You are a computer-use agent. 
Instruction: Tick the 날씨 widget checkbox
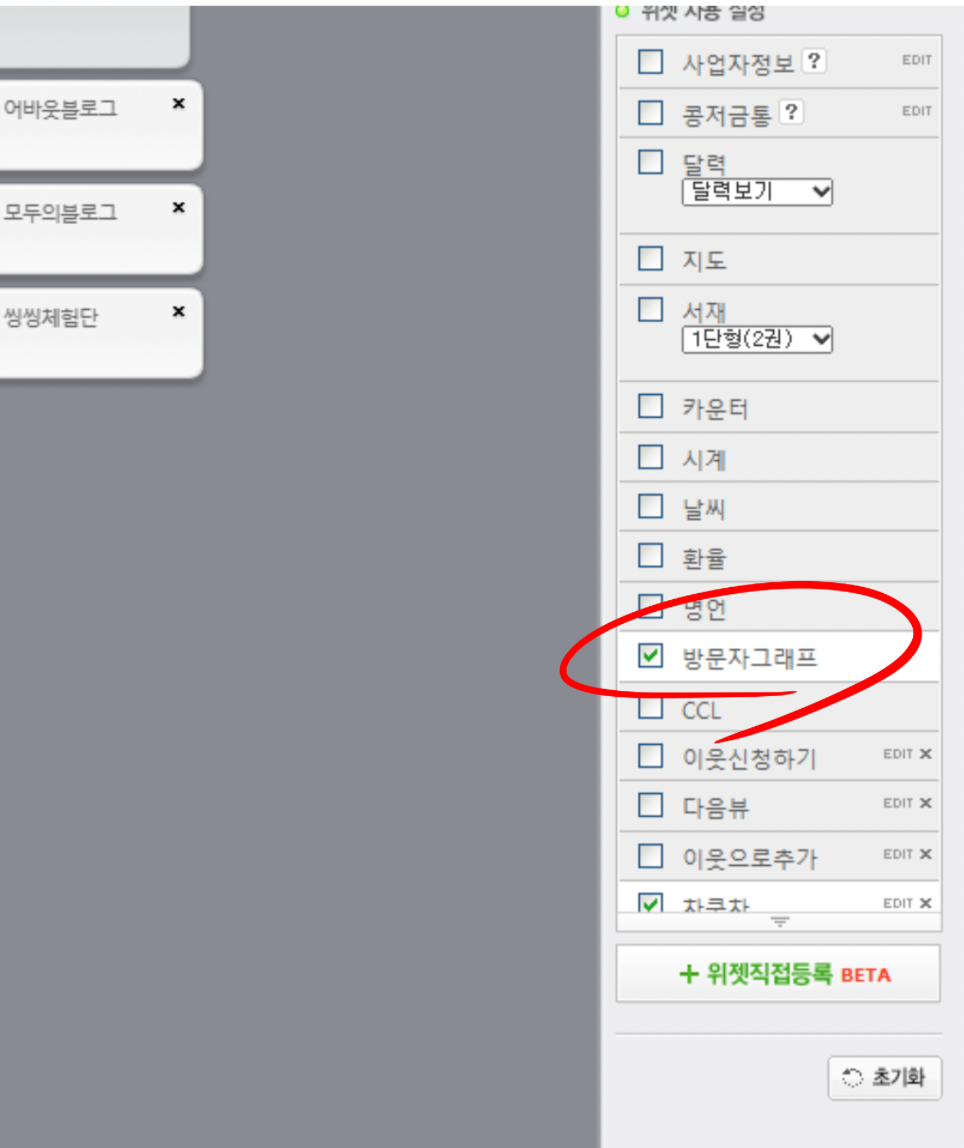[x=650, y=507]
